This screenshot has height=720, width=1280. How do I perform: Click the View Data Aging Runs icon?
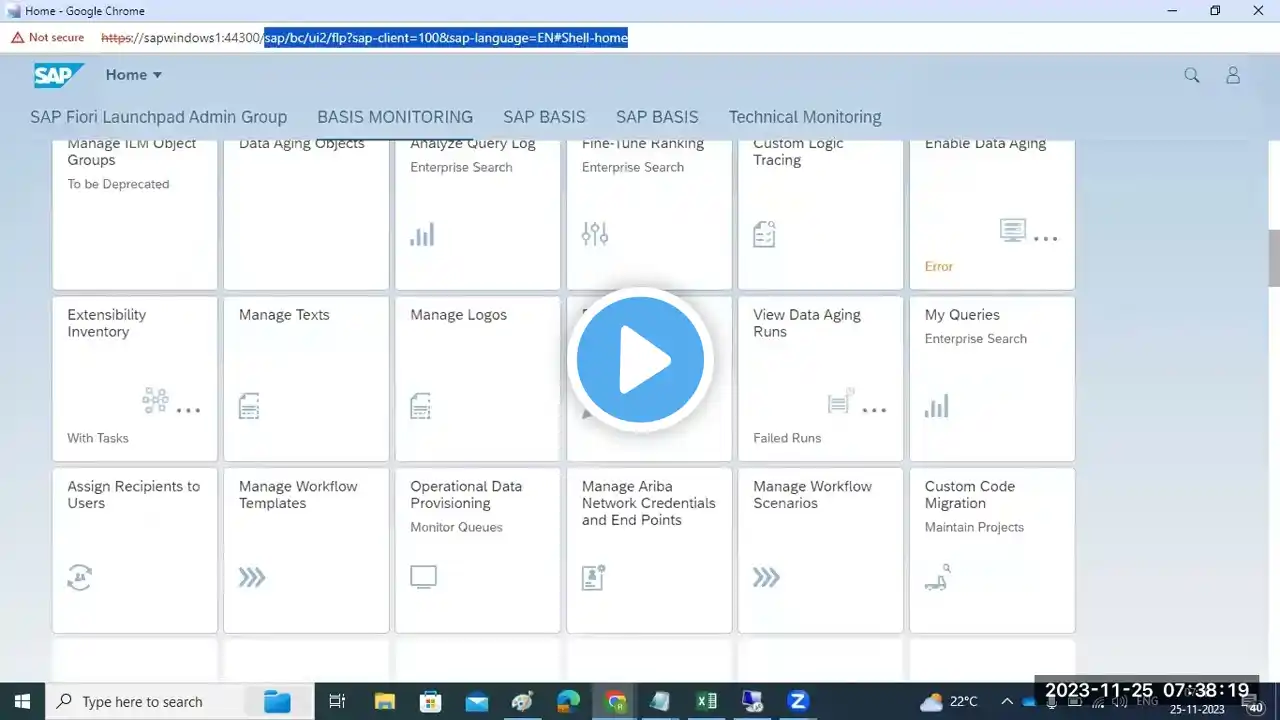(841, 402)
